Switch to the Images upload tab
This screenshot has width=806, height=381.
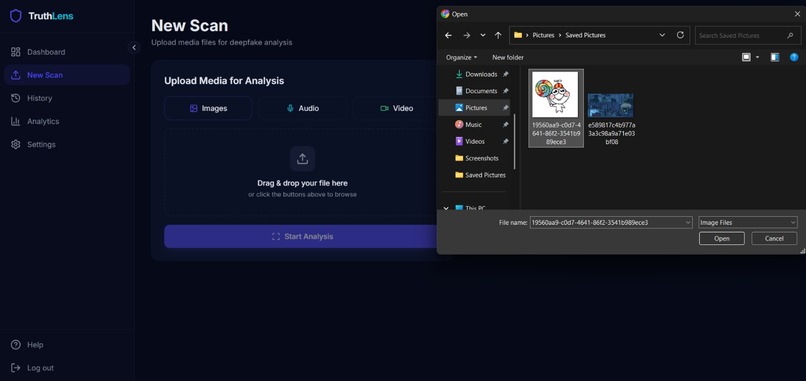pos(208,108)
